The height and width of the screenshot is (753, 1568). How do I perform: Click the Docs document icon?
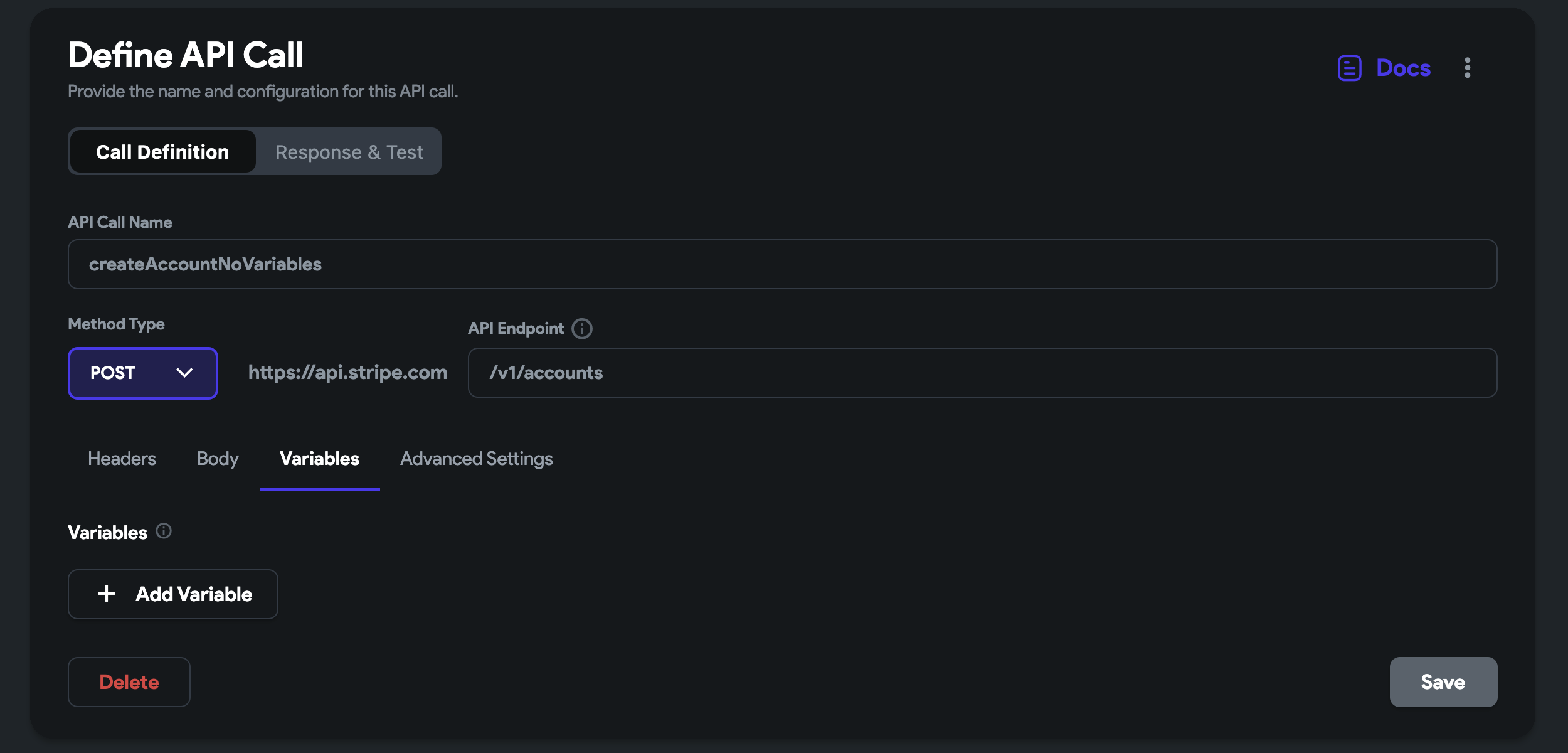point(1349,68)
